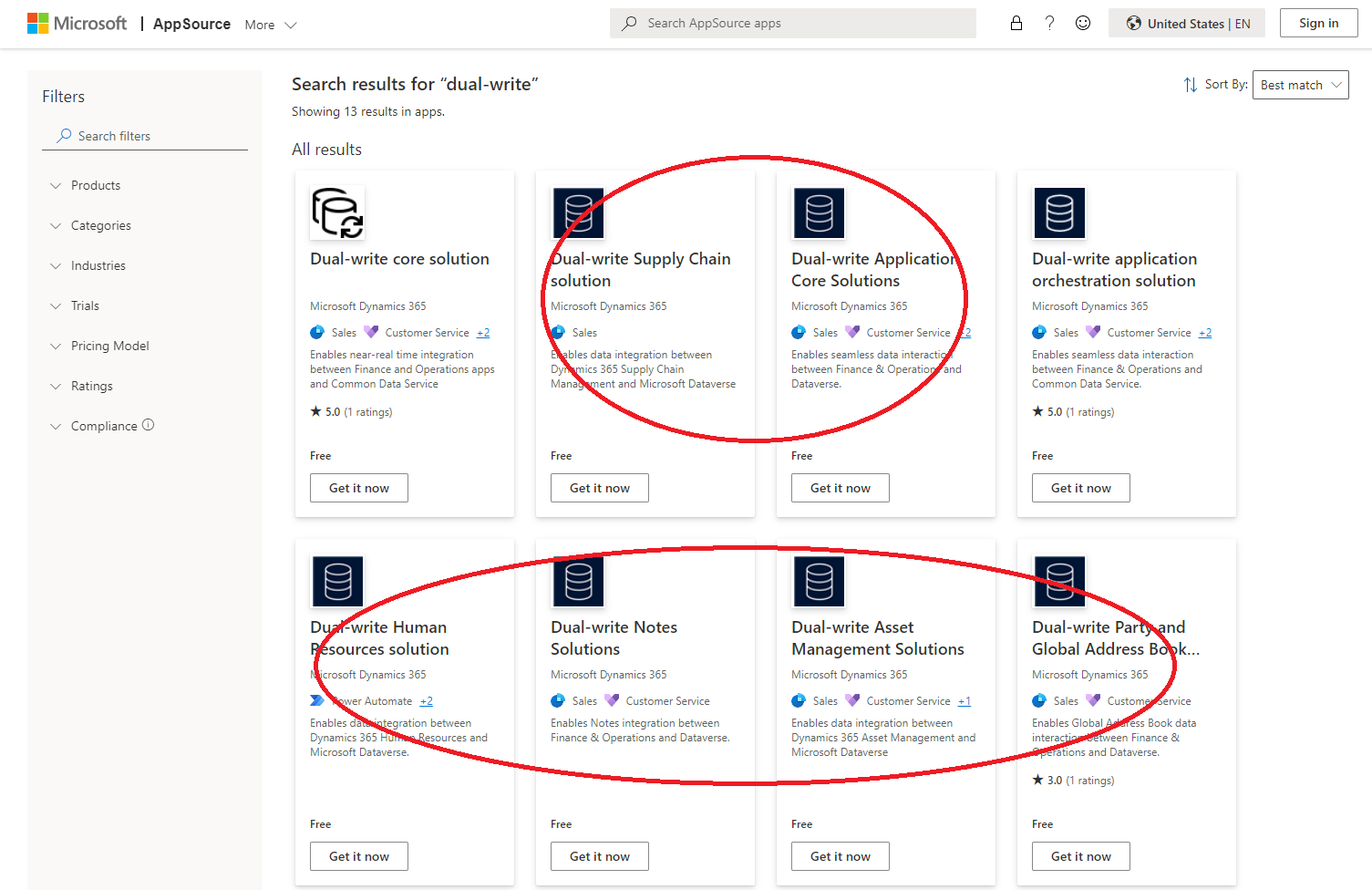This screenshot has height=890, width=1372.
Task: Click Sales icon on core solution card
Action: click(x=317, y=332)
